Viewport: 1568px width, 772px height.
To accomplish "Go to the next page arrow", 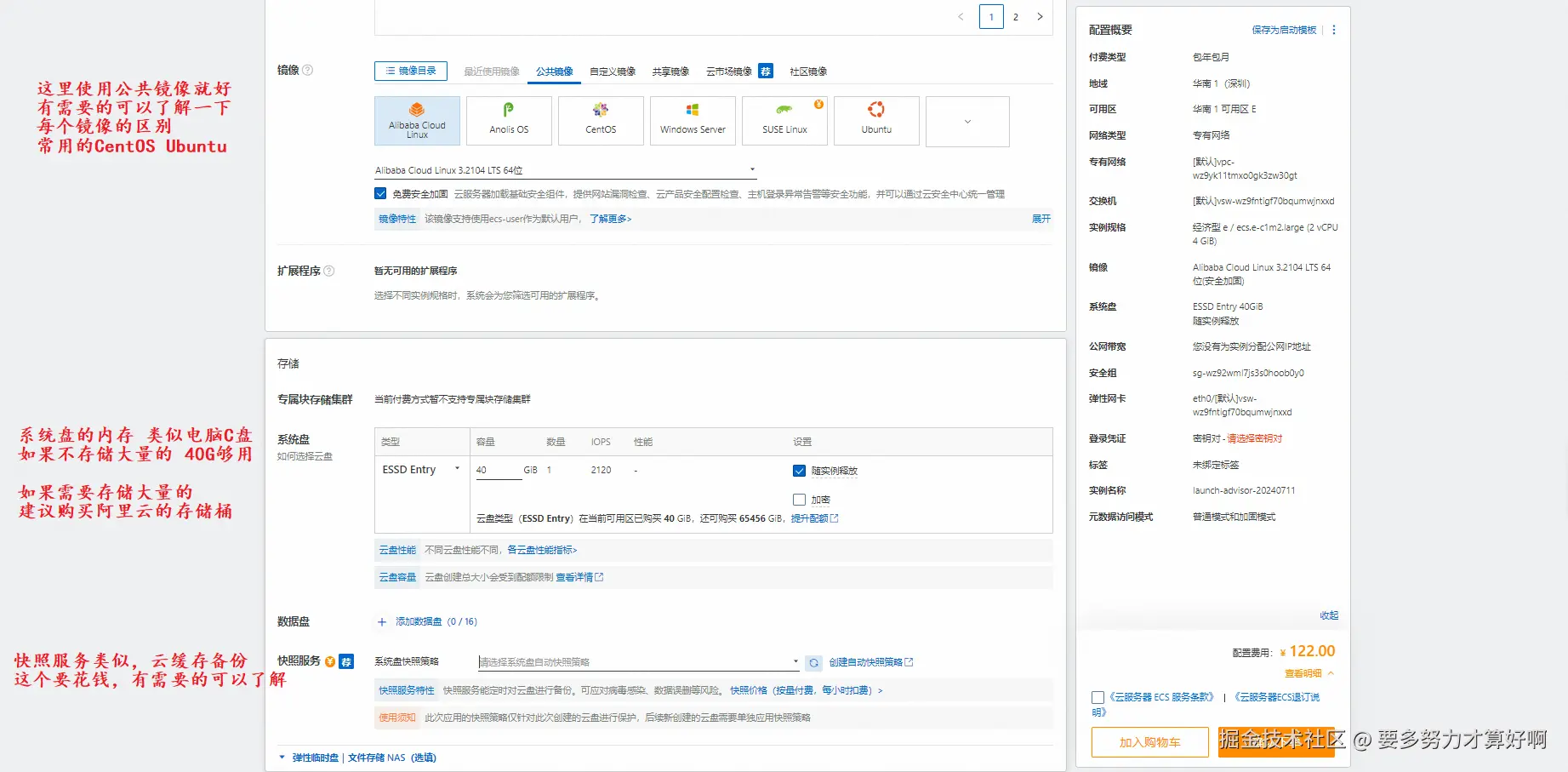I will click(1040, 17).
